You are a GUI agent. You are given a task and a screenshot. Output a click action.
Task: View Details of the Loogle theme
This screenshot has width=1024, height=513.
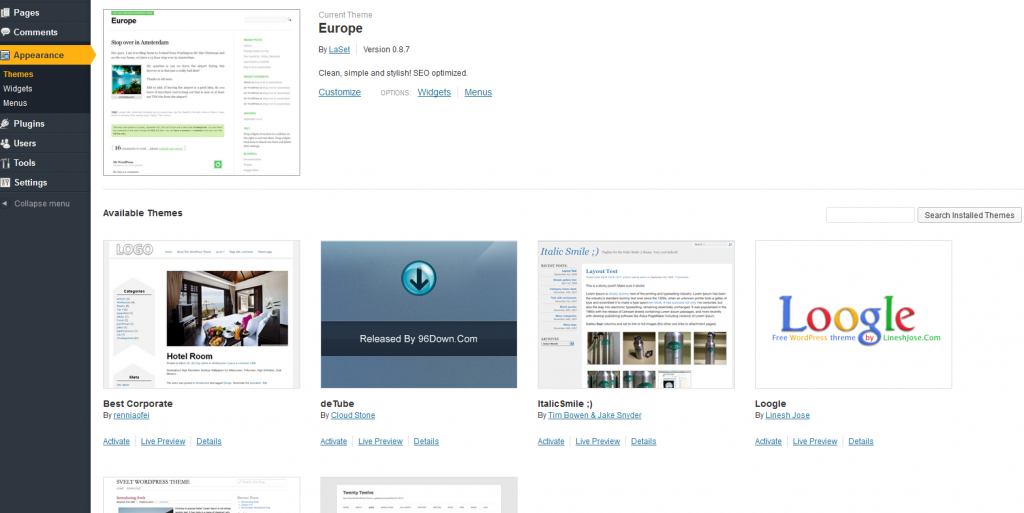(x=860, y=441)
